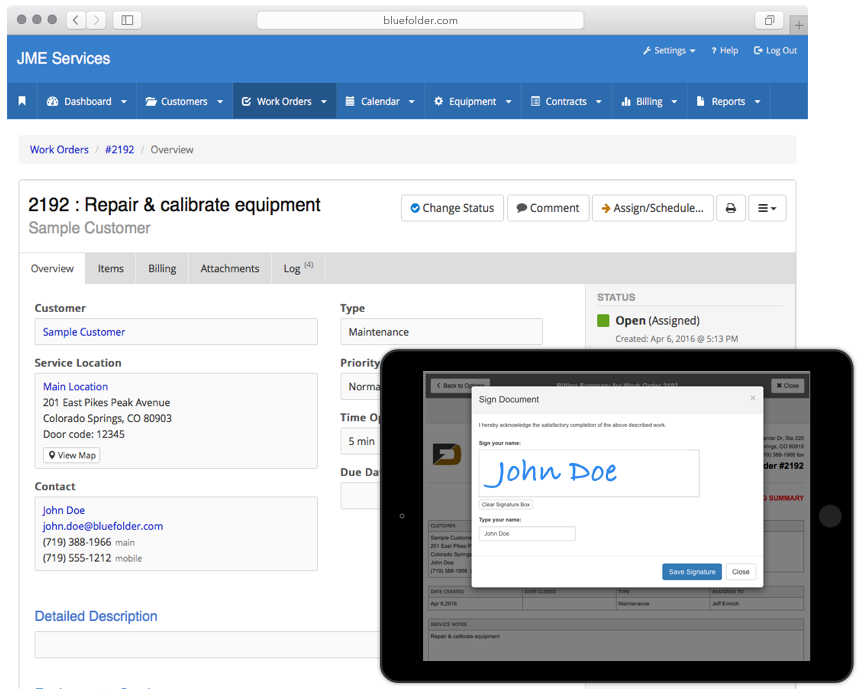Open the hamburger menu actions button
859x689 pixels.
[767, 208]
